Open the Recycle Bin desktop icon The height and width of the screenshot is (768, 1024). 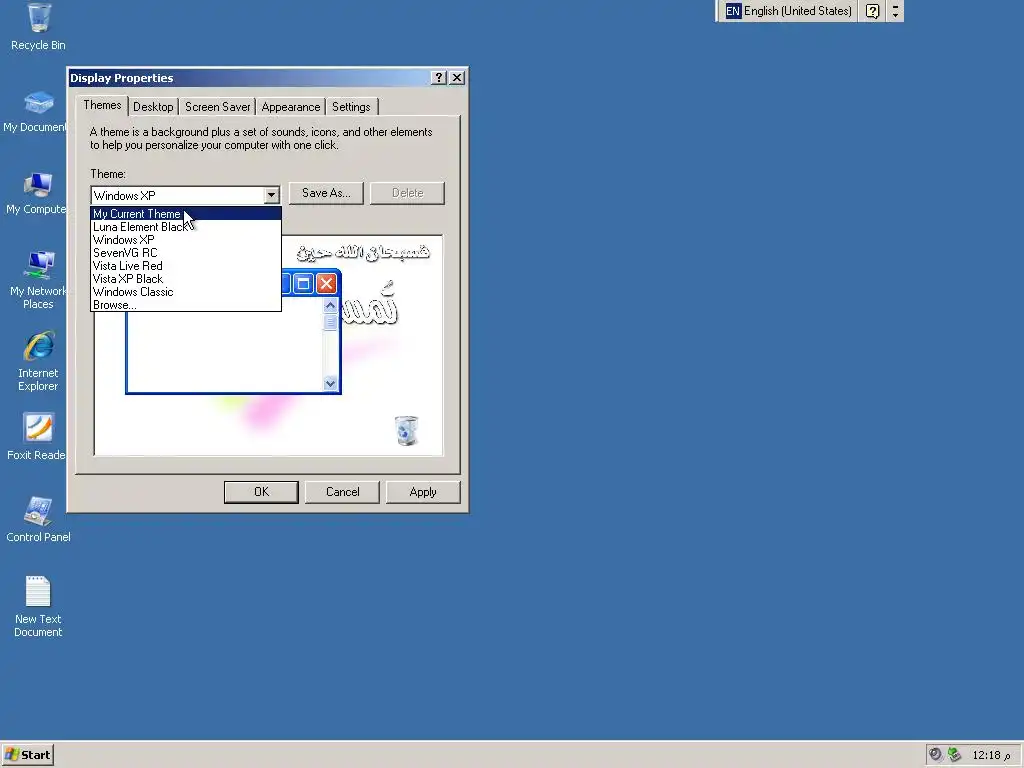click(x=39, y=27)
